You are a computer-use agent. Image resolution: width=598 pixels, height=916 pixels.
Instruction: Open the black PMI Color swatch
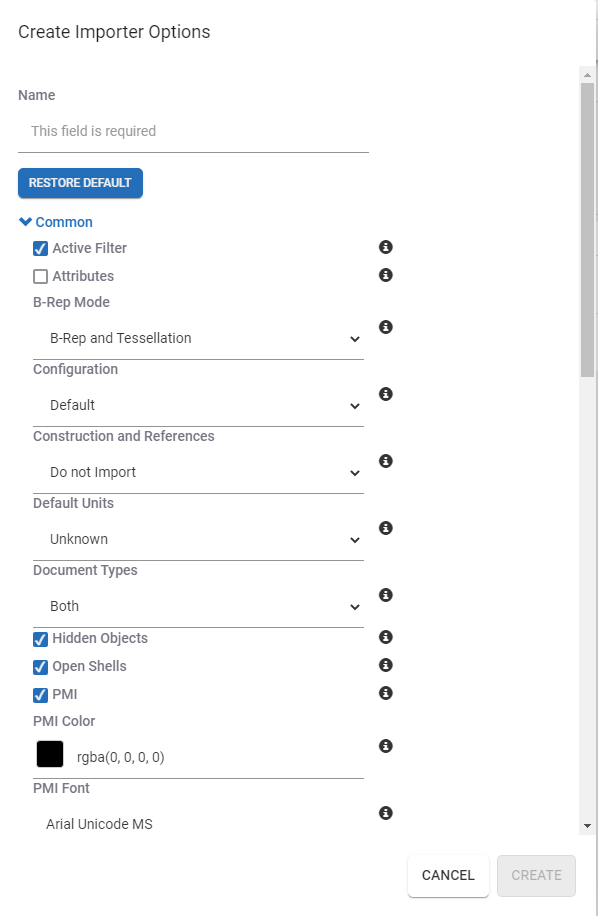point(50,754)
